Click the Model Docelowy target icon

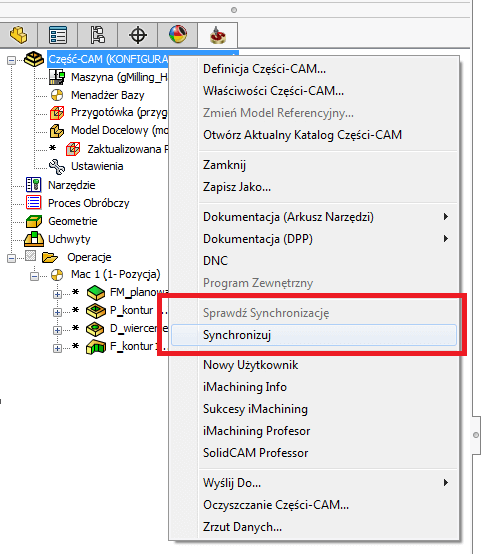57,131
